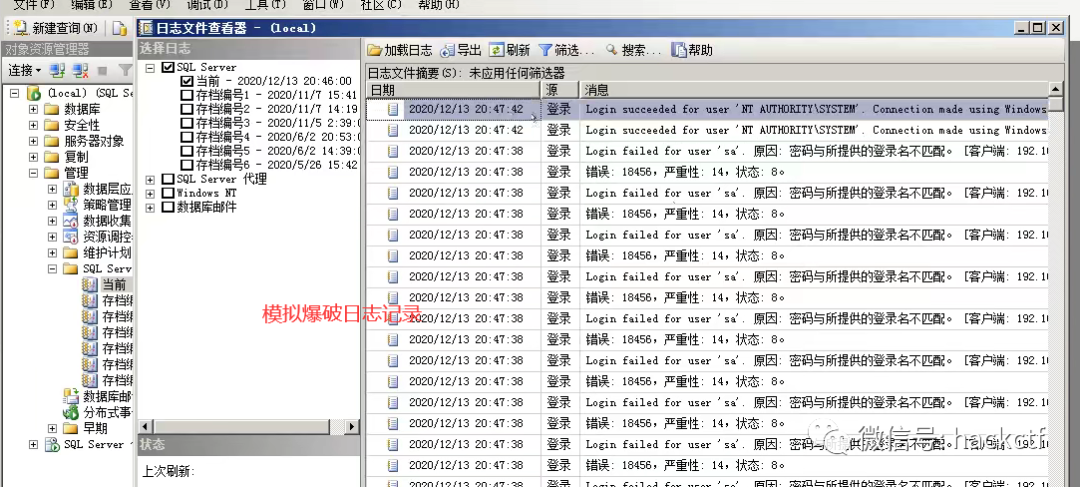This screenshot has height=487, width=1080.
Task: Click the 安全性 folder icon
Action: [52, 125]
